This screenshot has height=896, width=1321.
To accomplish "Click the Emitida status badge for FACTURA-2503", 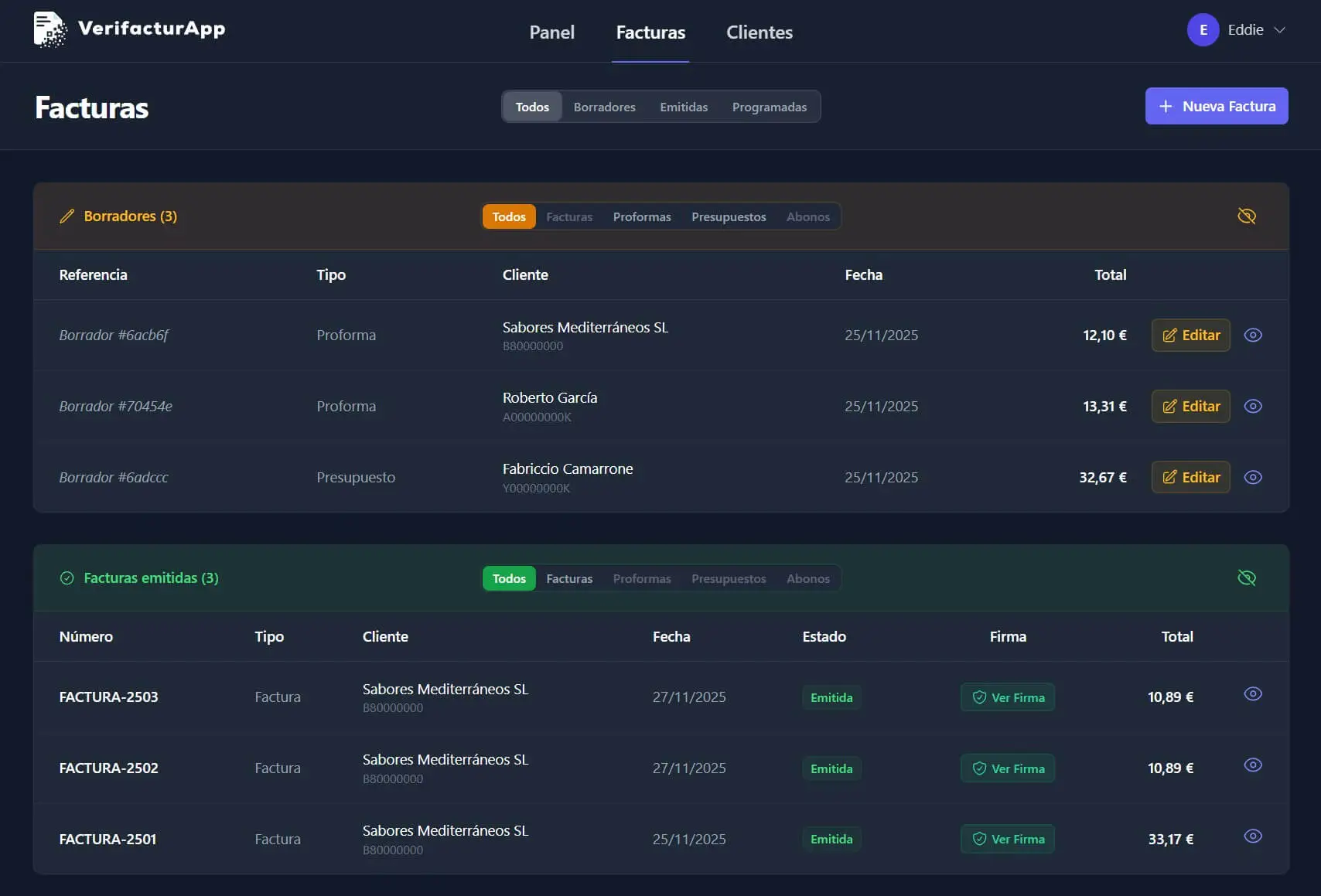I will (831, 697).
